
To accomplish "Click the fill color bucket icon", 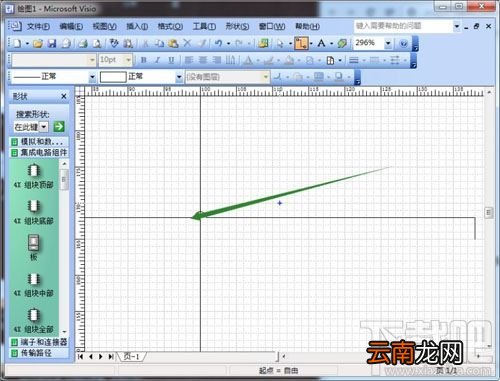I will pos(289,60).
